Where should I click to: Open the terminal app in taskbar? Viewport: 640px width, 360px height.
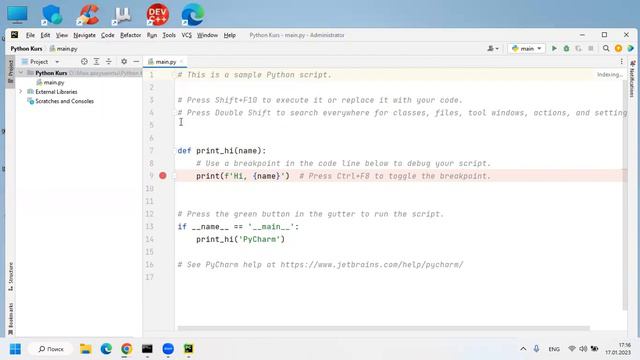pos(147,349)
